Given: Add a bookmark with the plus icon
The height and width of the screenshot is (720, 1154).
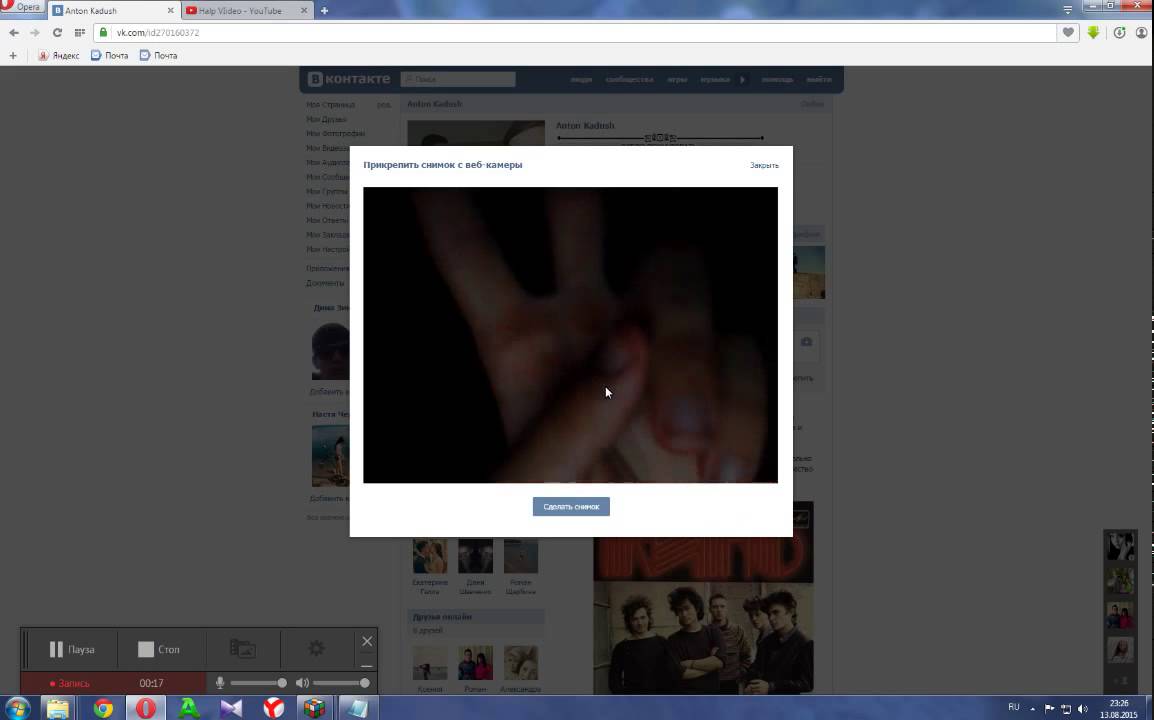Looking at the screenshot, I should [13, 55].
